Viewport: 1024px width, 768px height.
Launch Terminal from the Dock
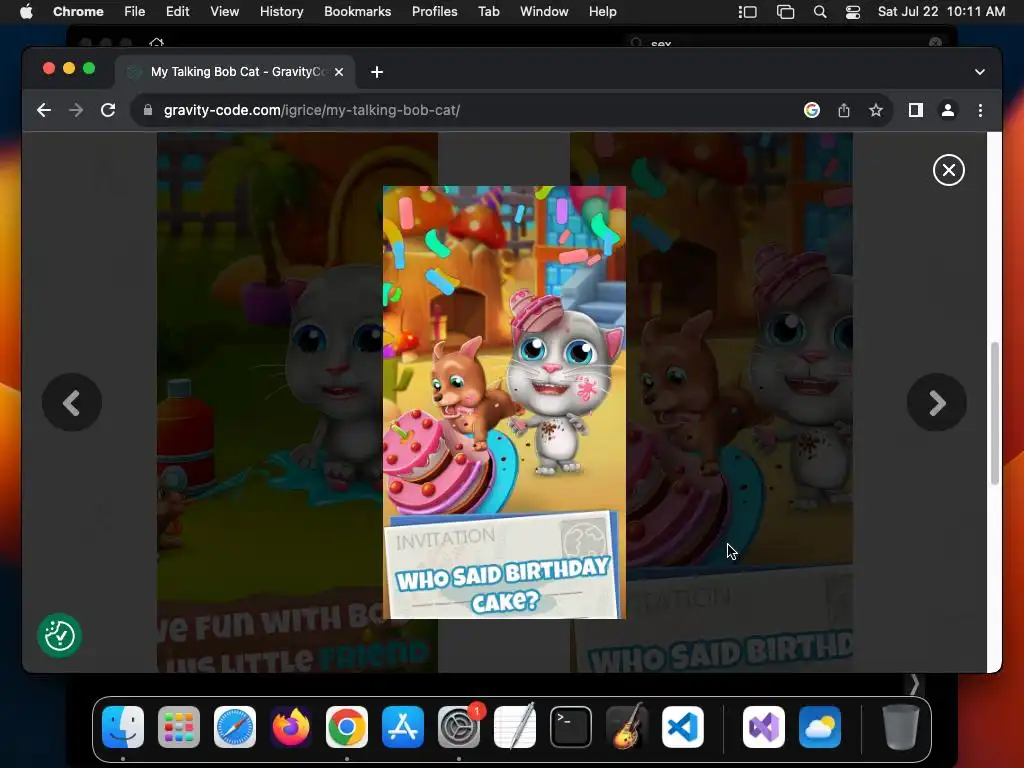[x=571, y=727]
